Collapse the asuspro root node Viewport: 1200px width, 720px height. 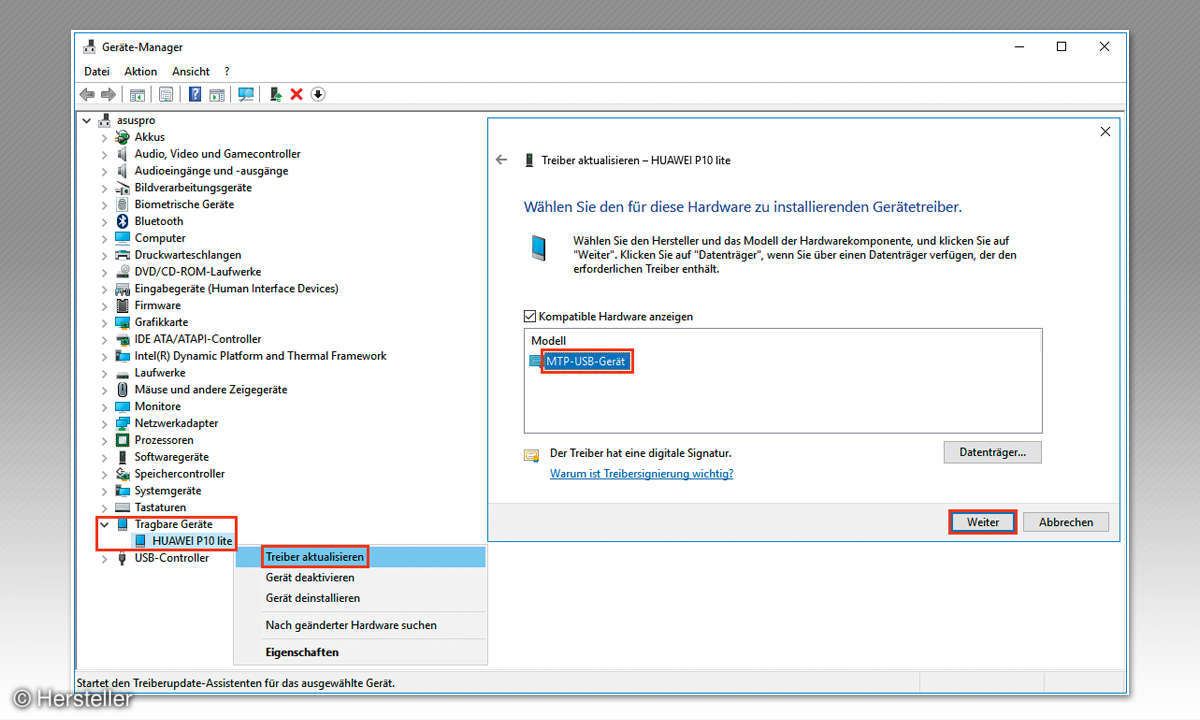(87, 120)
